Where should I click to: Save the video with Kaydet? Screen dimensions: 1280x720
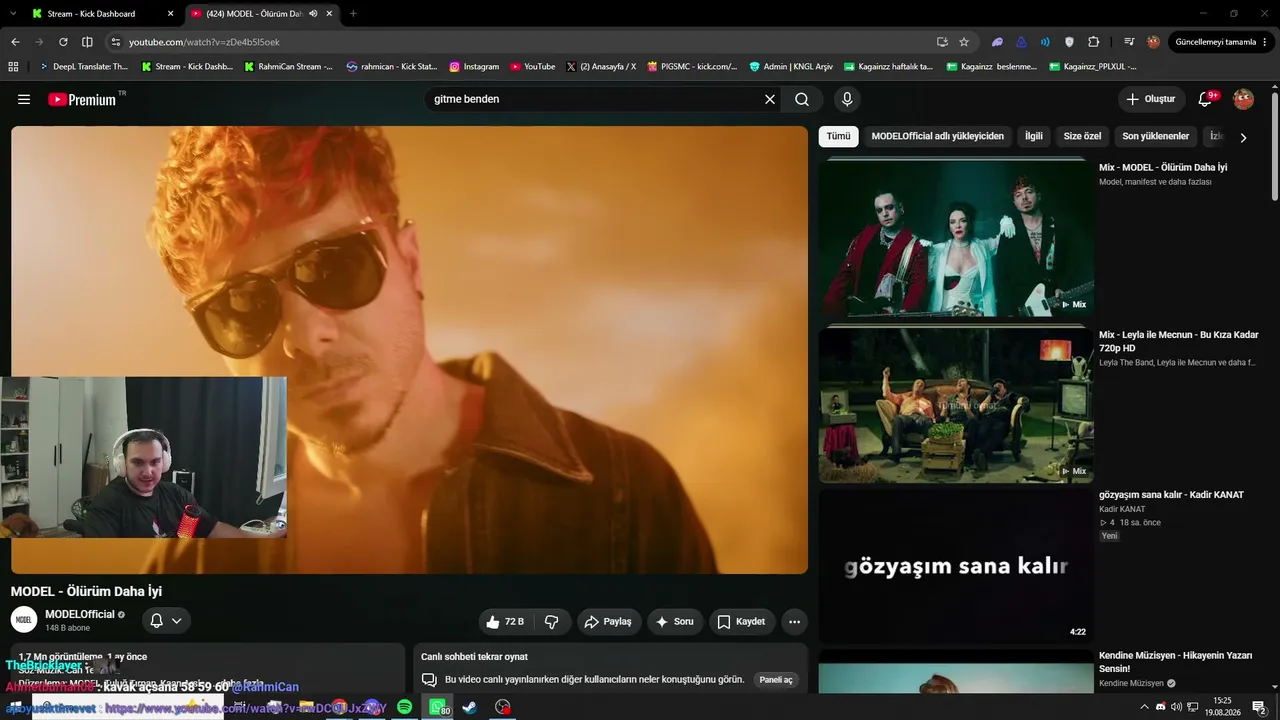click(x=742, y=622)
